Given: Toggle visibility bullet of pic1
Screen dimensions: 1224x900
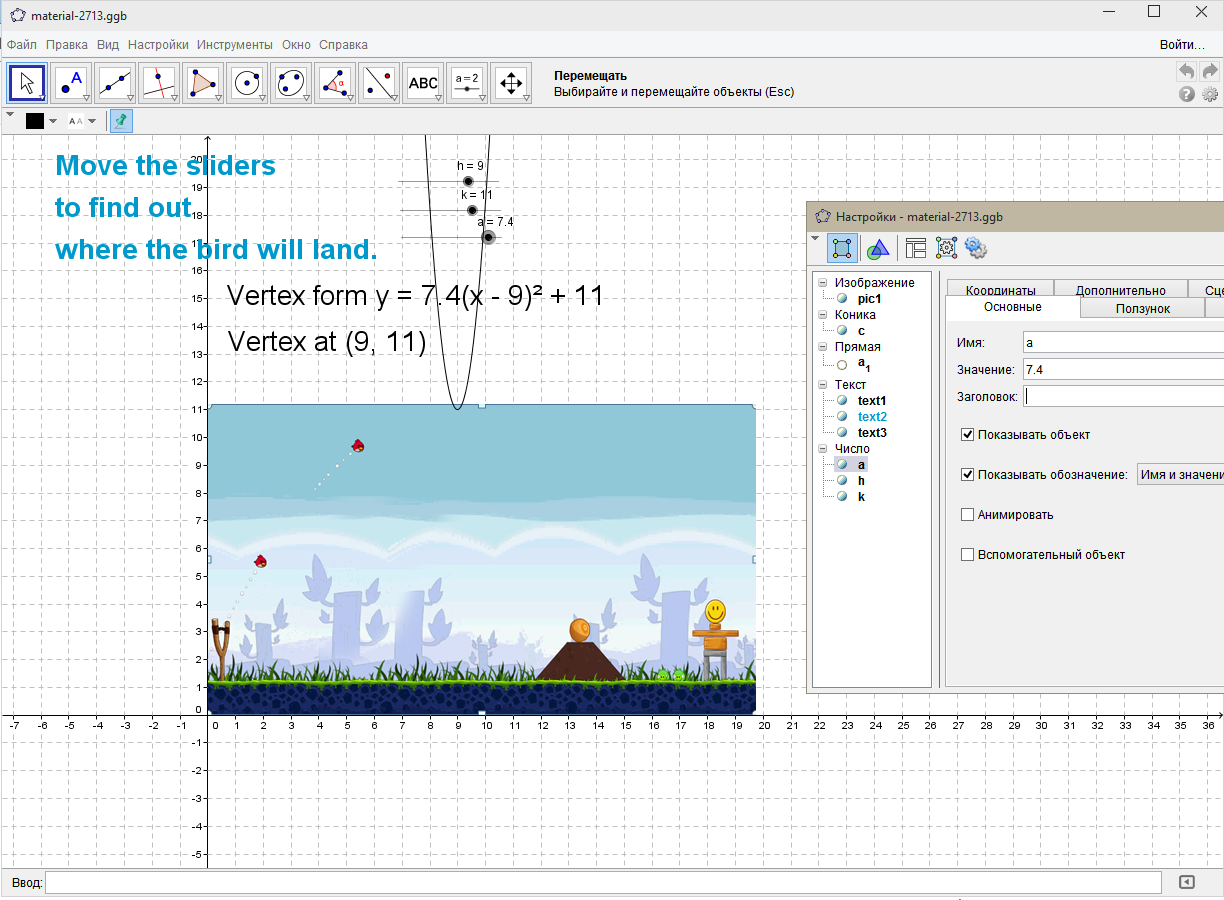Looking at the screenshot, I should (x=842, y=298).
